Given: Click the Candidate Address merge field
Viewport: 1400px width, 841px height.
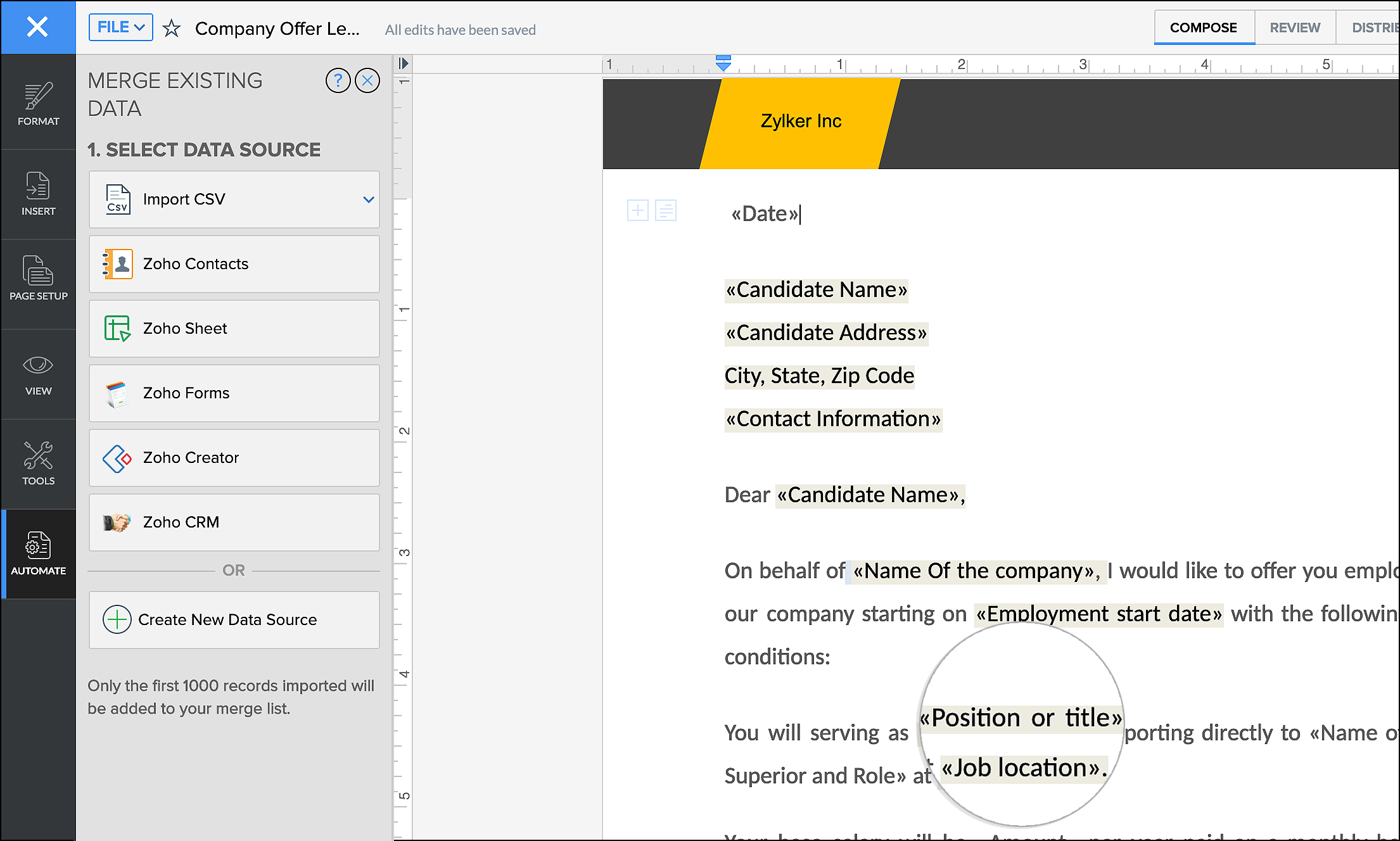Looking at the screenshot, I should pos(826,332).
